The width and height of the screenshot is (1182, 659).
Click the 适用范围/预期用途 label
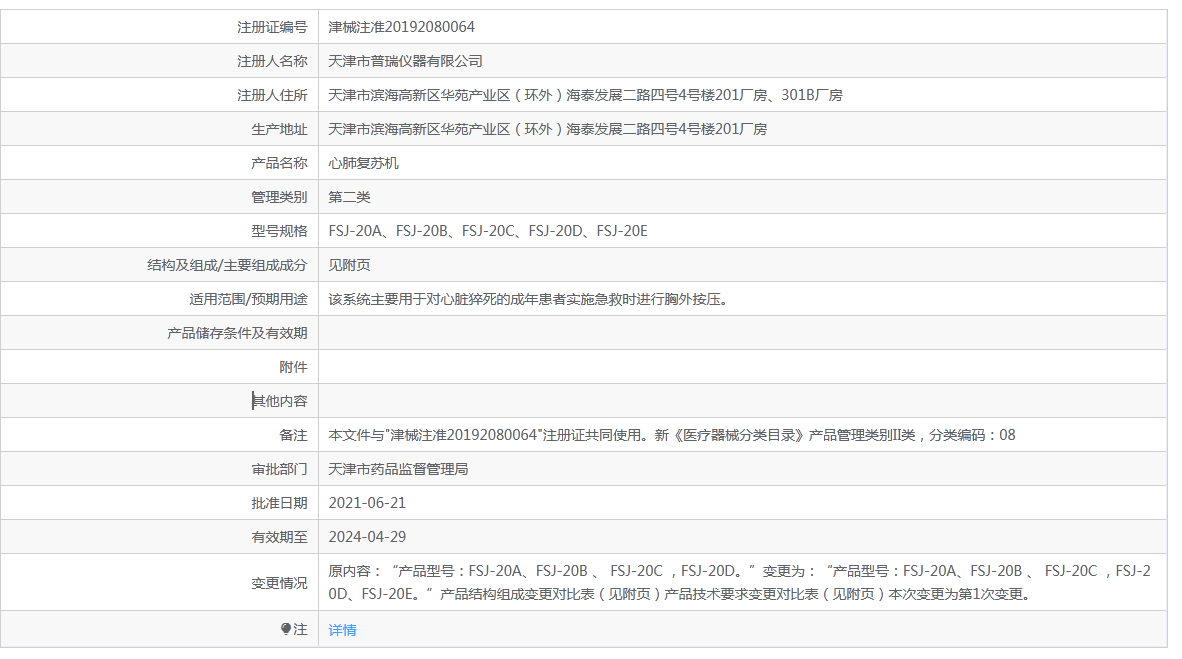coord(248,299)
